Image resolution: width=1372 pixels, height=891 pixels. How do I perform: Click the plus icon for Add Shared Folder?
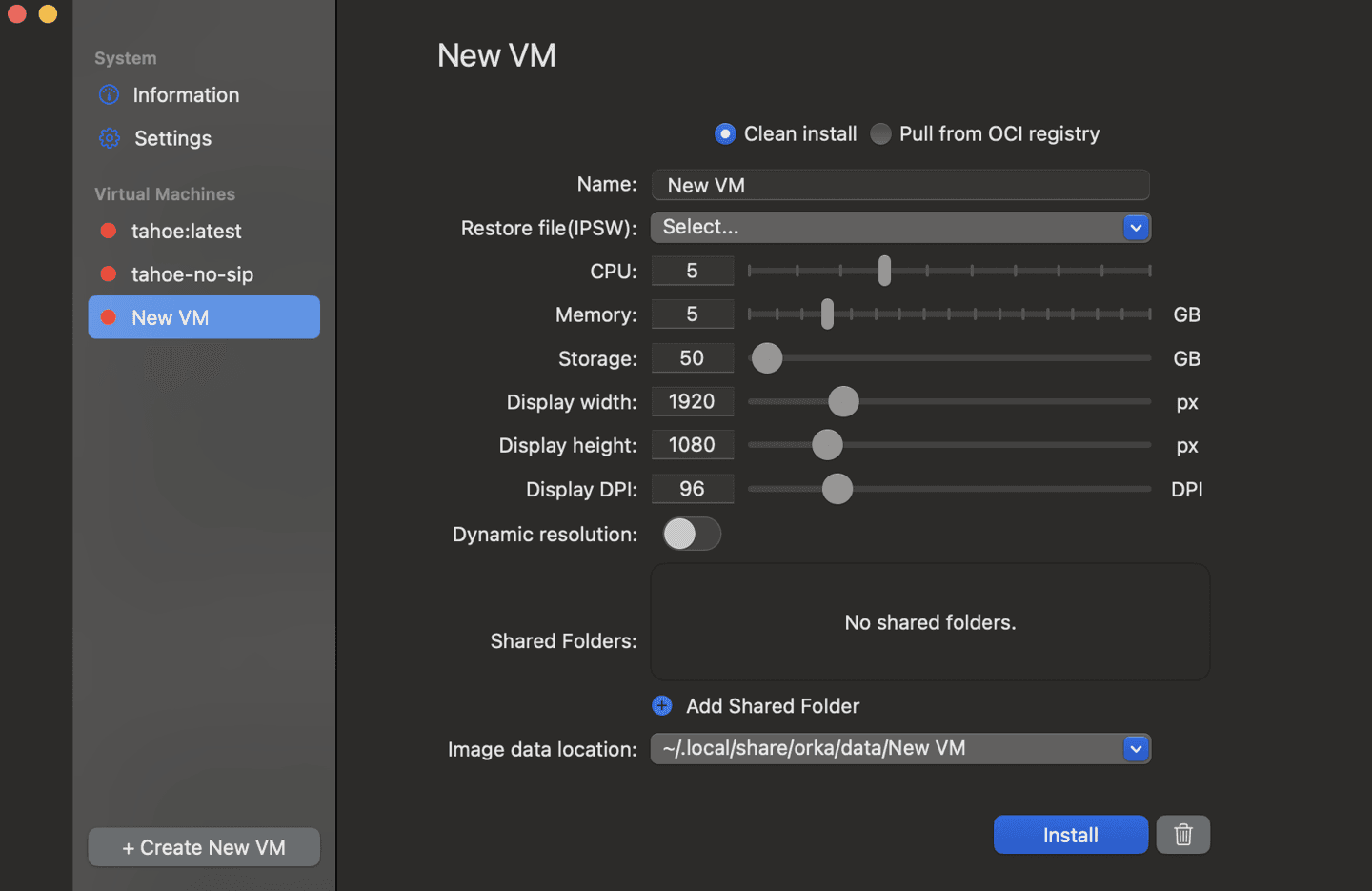point(662,706)
